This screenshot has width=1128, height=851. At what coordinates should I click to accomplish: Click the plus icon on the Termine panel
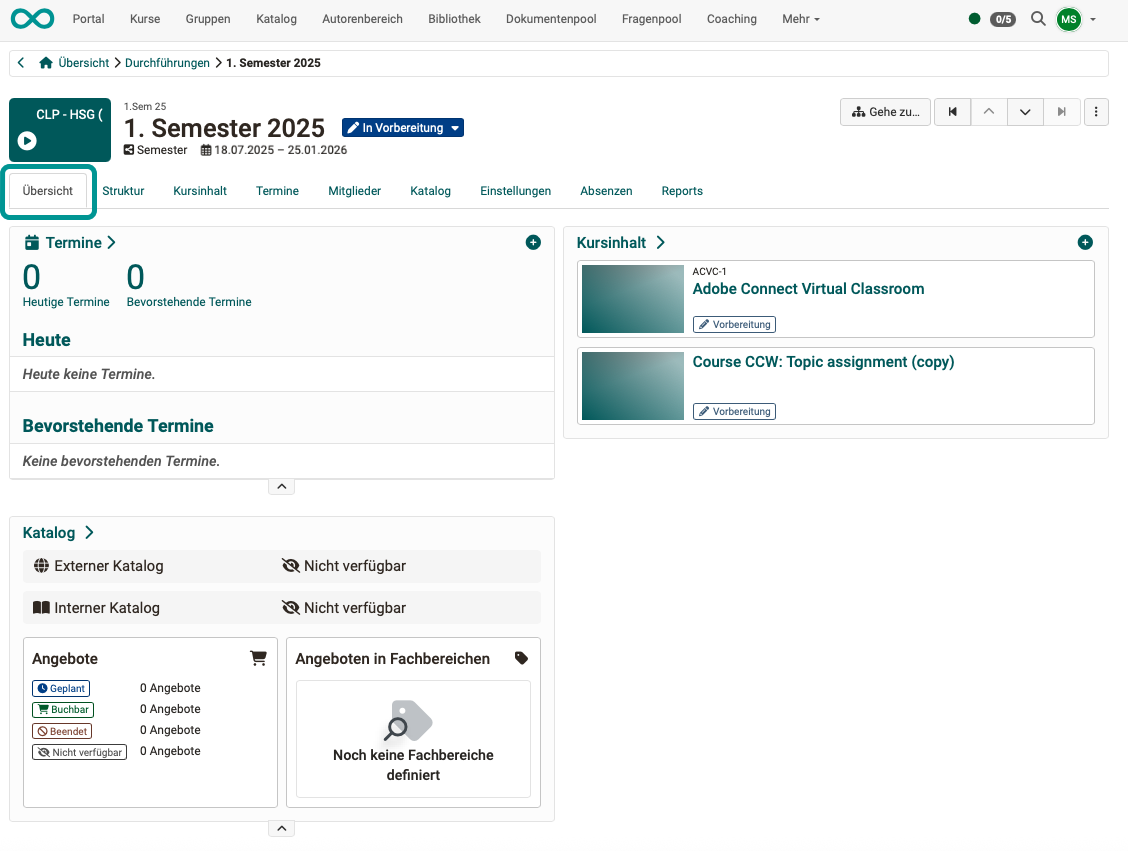533,242
